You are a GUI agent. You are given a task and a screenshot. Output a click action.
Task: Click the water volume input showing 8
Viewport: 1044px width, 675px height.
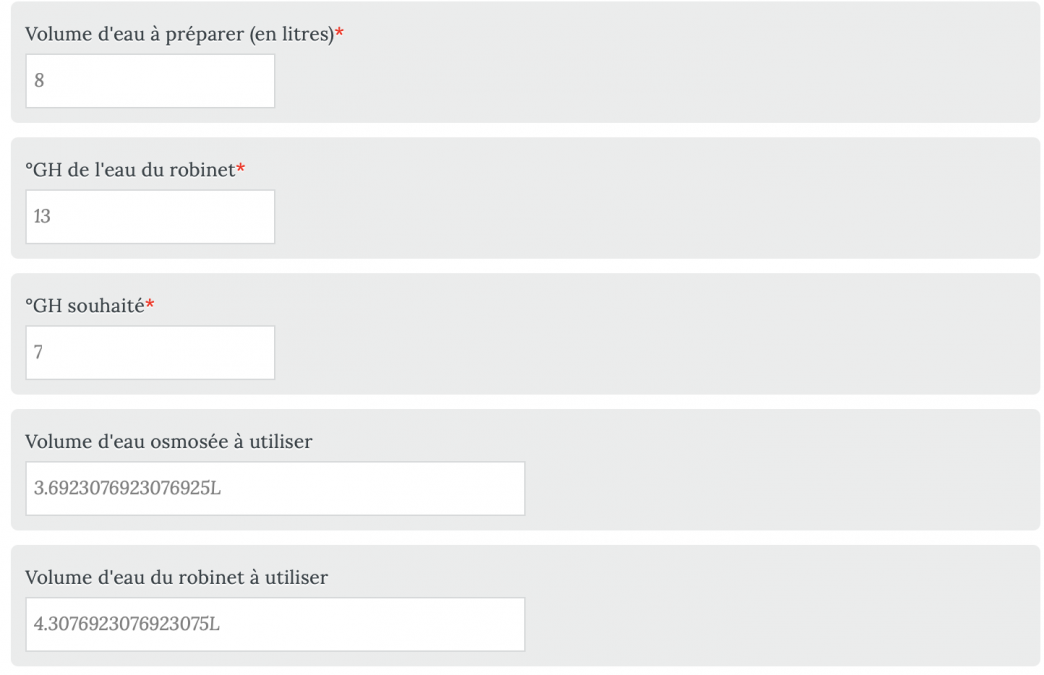pos(150,81)
